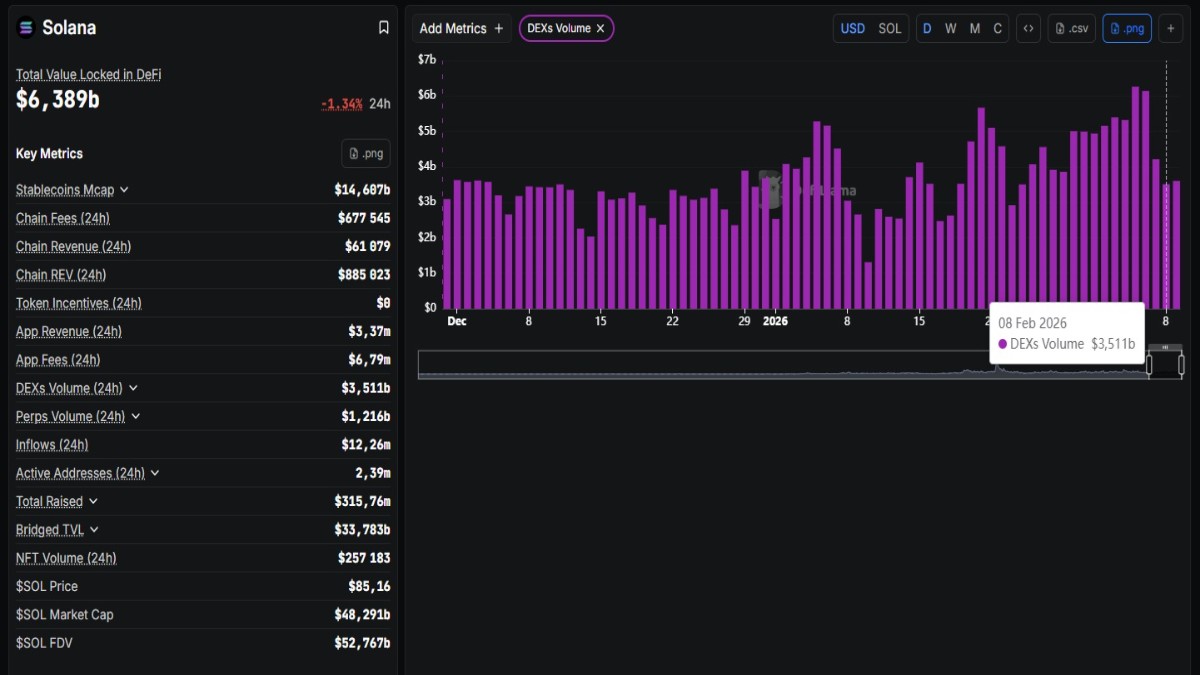Download the chart as .png

[x=1127, y=28]
